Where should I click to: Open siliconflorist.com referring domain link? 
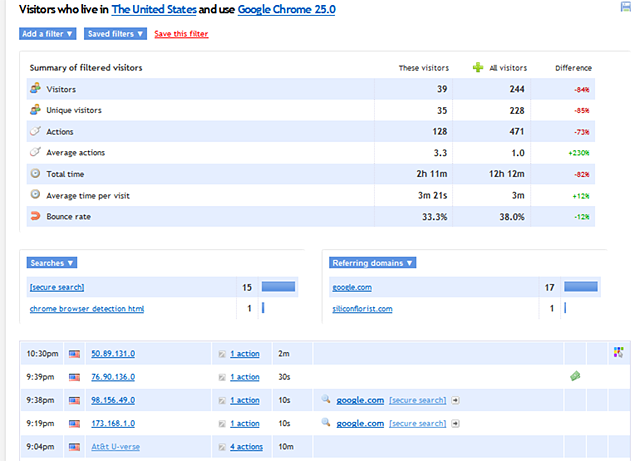click(362, 309)
